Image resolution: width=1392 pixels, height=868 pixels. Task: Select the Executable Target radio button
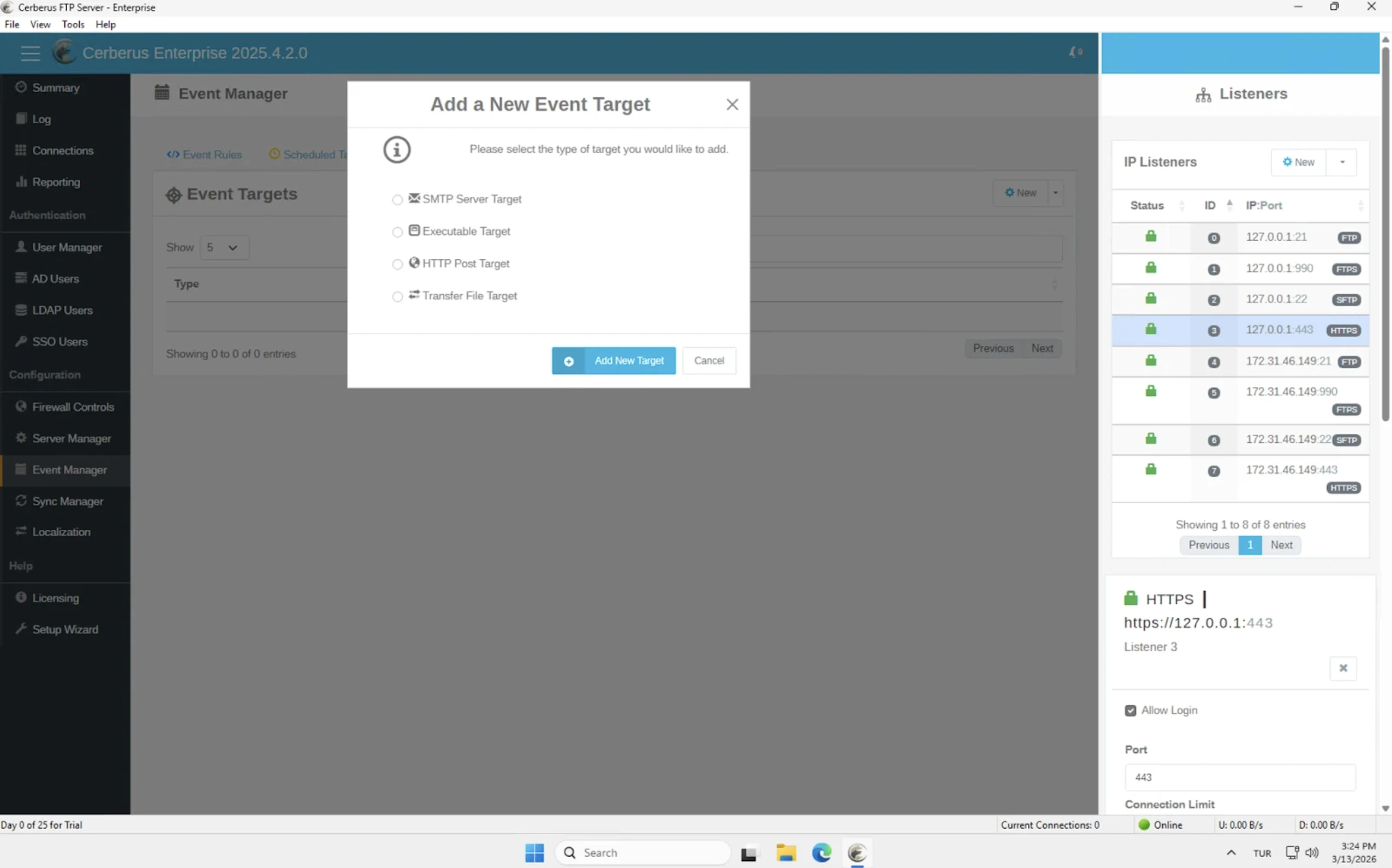click(397, 232)
